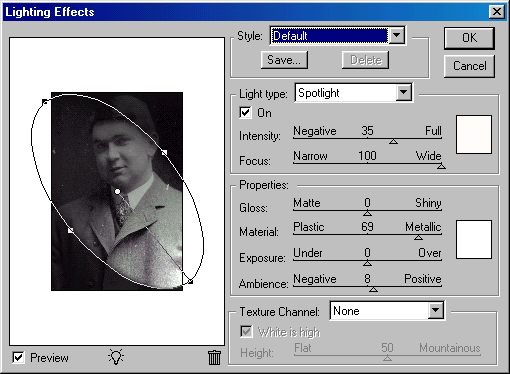Click the trash can delete-light icon

(x=214, y=358)
